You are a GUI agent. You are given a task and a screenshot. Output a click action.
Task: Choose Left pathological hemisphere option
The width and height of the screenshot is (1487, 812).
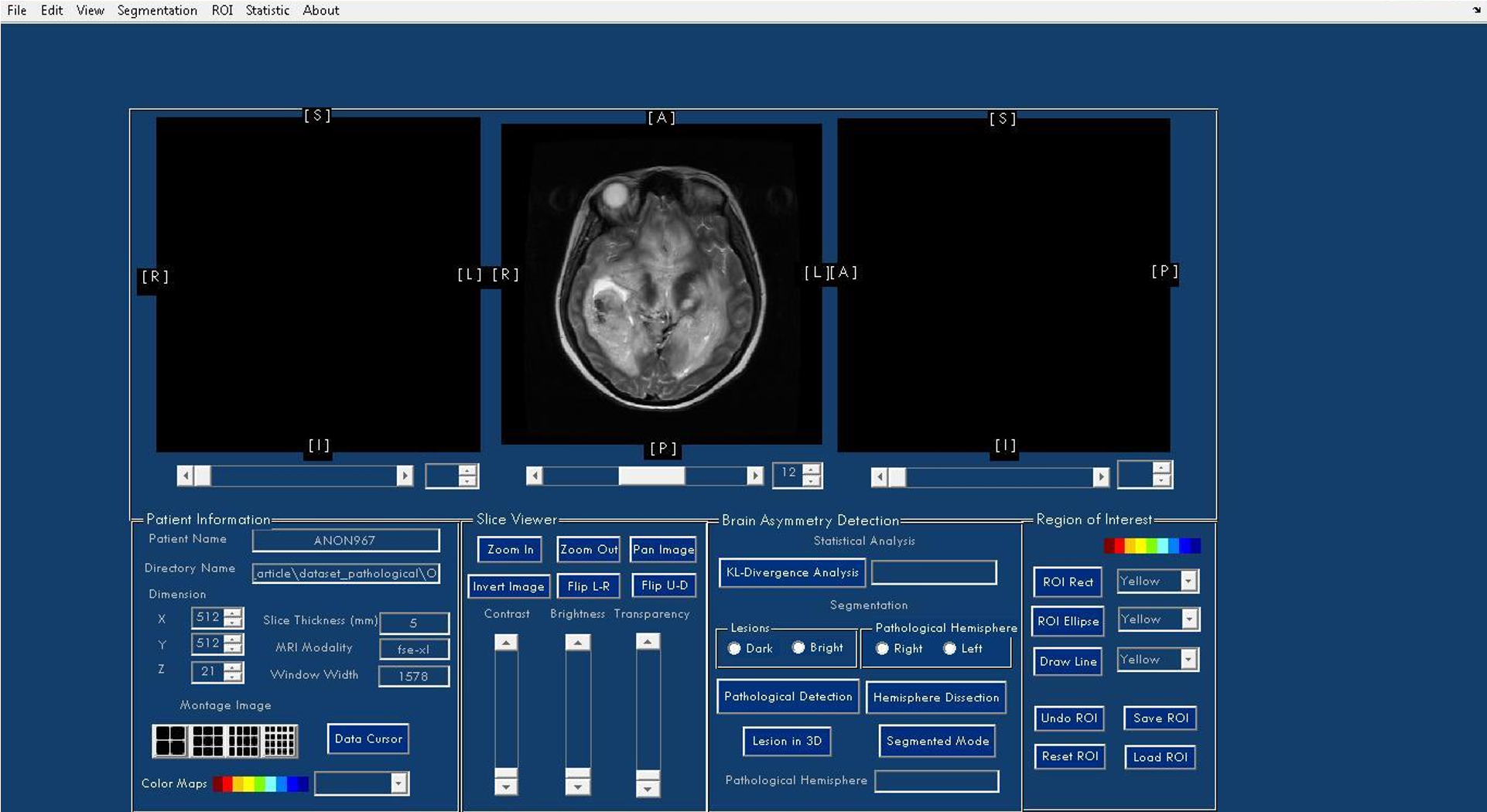click(949, 648)
